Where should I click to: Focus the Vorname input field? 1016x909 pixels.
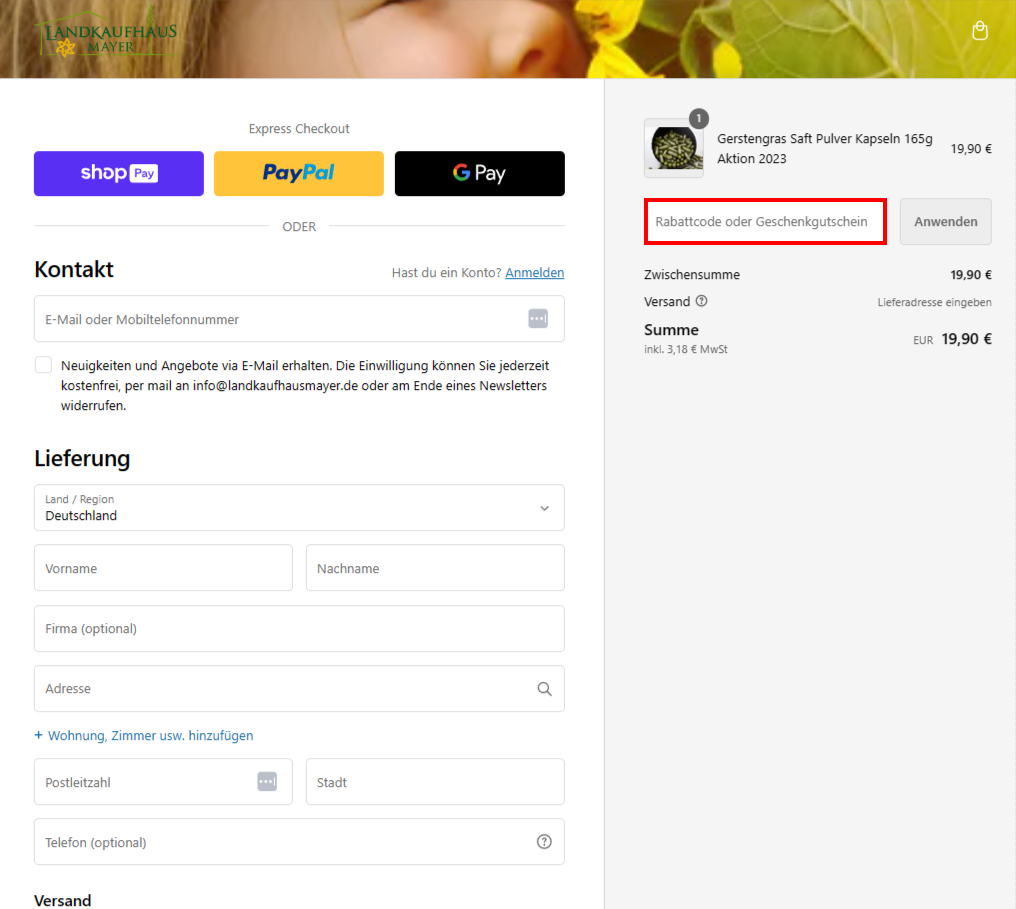click(163, 568)
